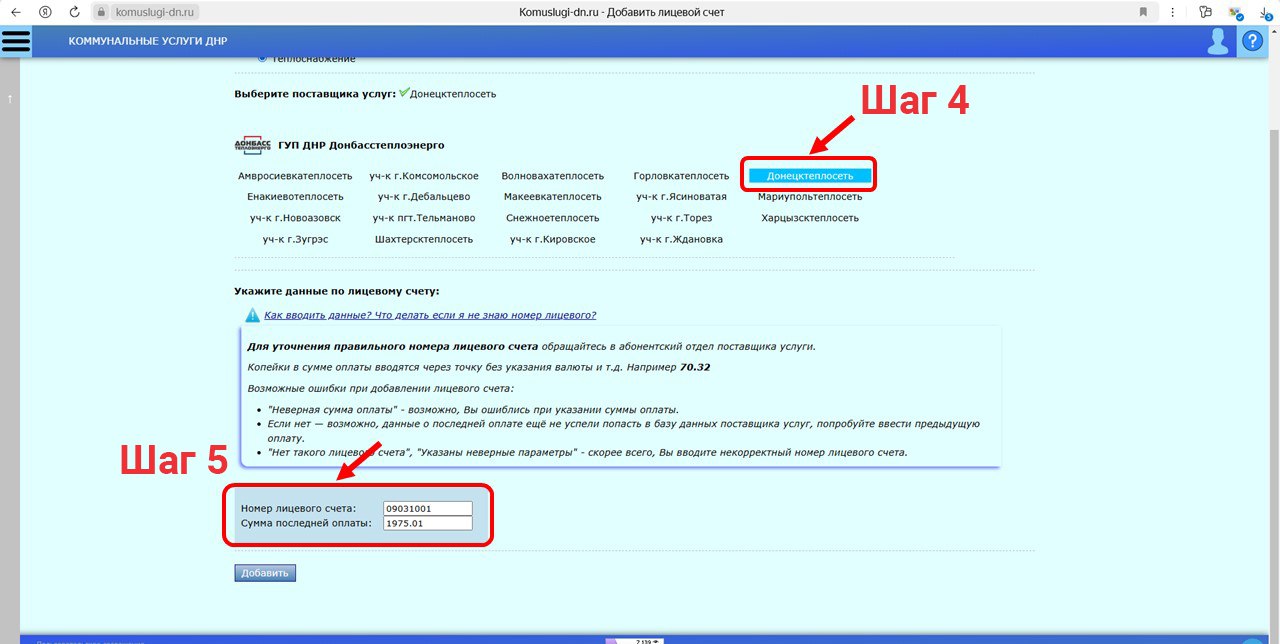The image size is (1280, 644).
Task: Click the 'Выберите поставщика услуг:' label
Action: point(315,94)
